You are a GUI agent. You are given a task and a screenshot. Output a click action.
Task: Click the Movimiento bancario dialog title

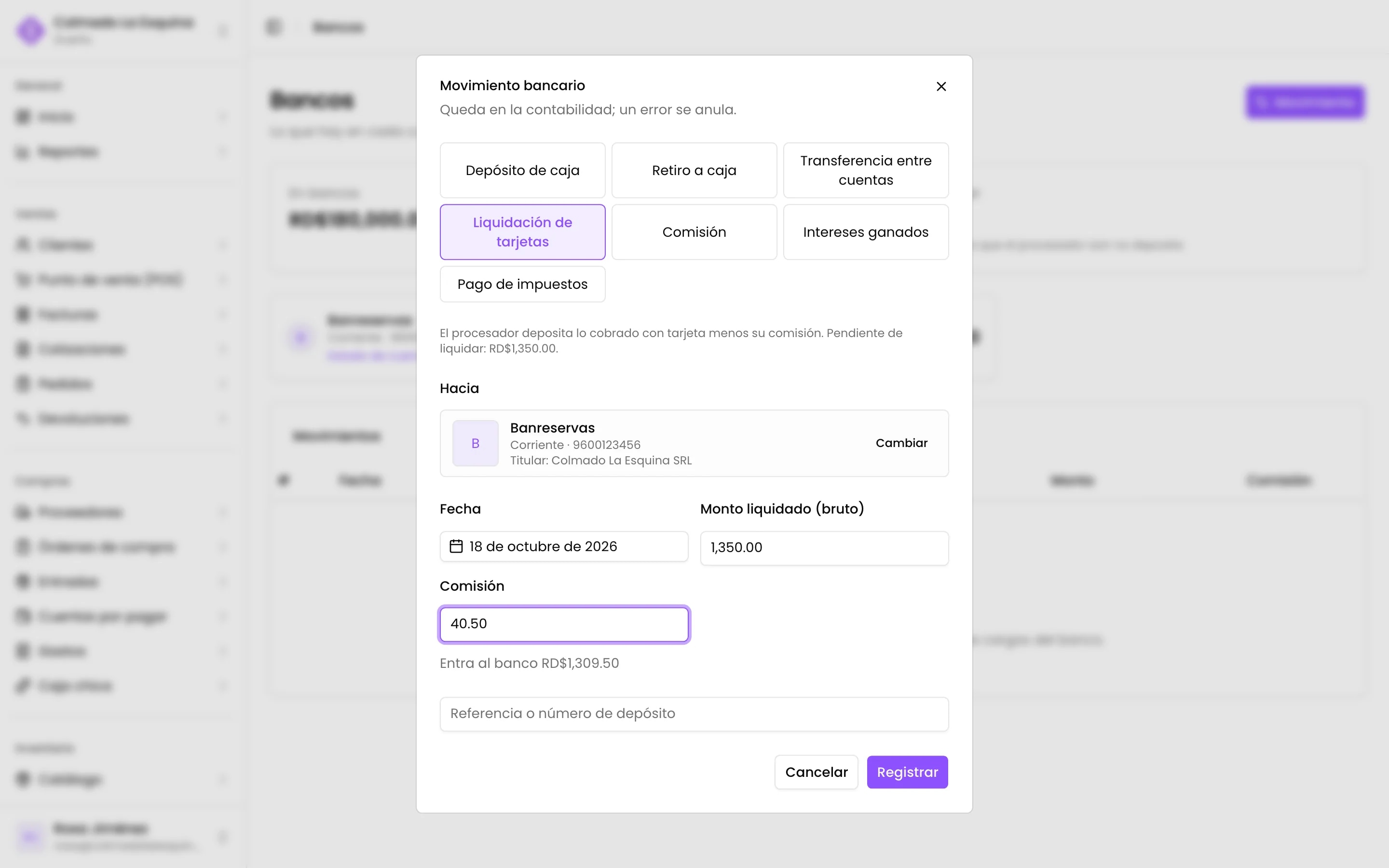tap(512, 85)
